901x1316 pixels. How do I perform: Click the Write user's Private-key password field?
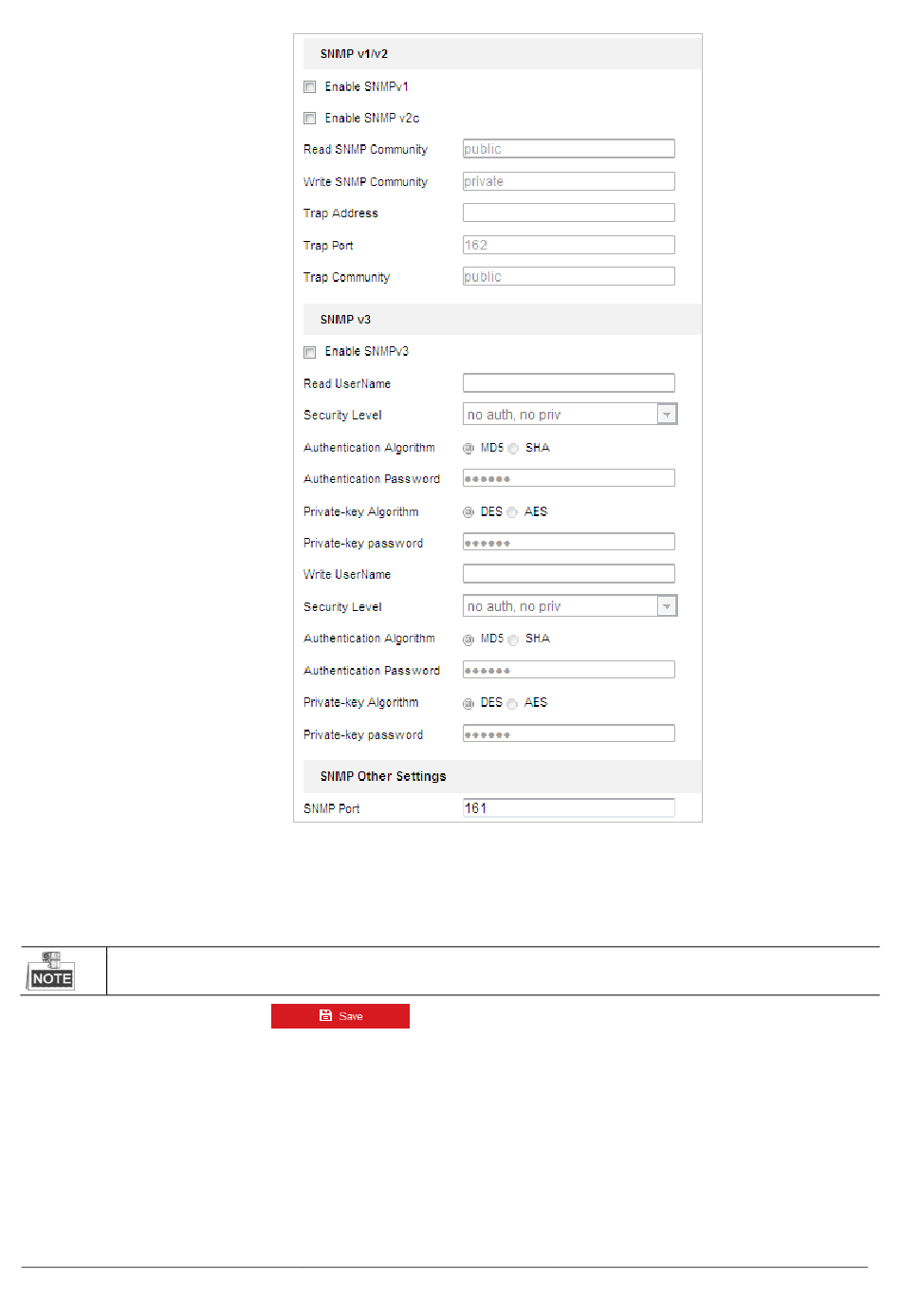pyautogui.click(x=569, y=733)
